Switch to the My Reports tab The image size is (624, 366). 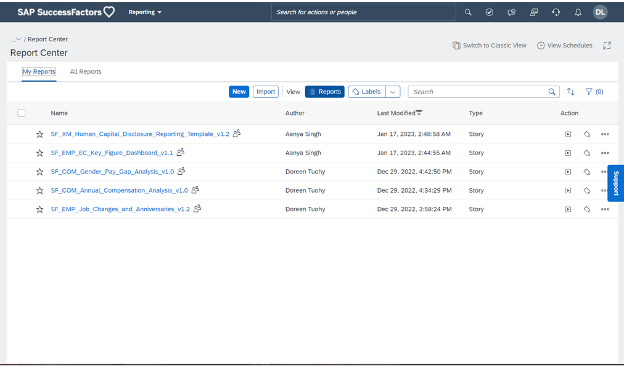[39, 72]
